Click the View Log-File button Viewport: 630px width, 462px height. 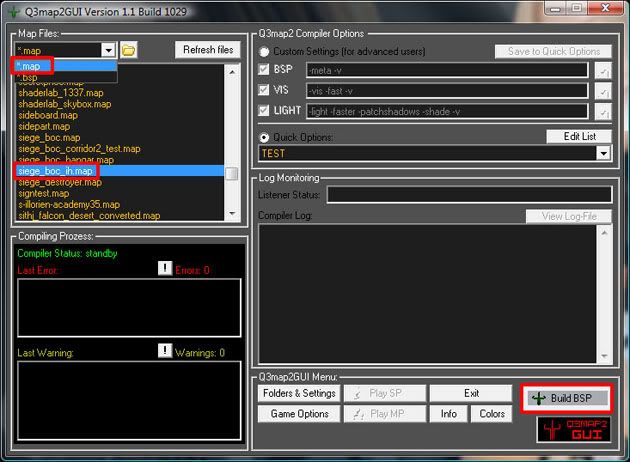(569, 217)
